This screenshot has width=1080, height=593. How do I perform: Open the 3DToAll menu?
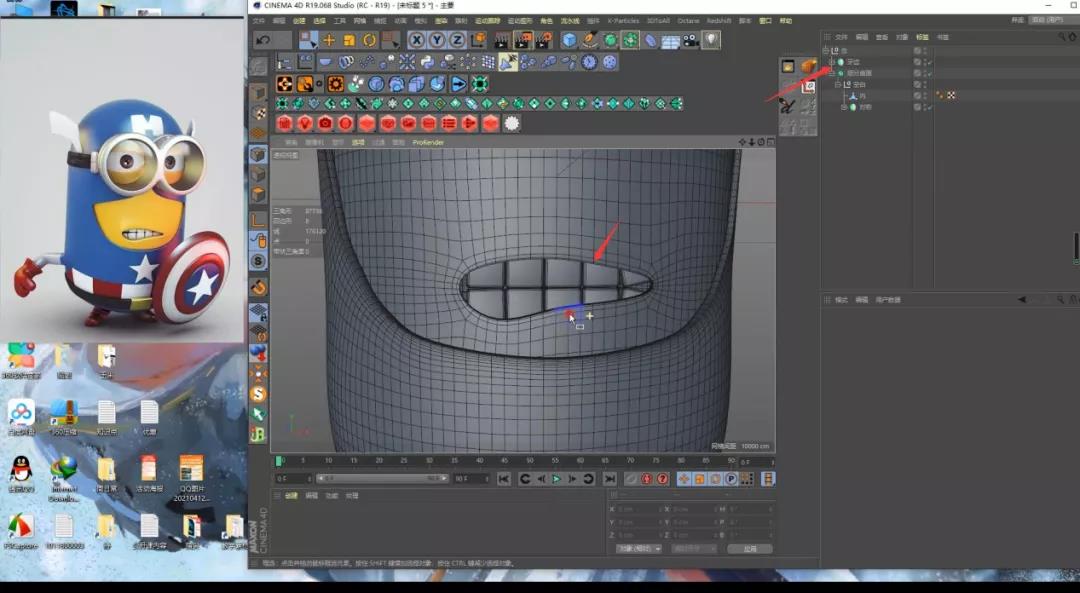point(658,21)
